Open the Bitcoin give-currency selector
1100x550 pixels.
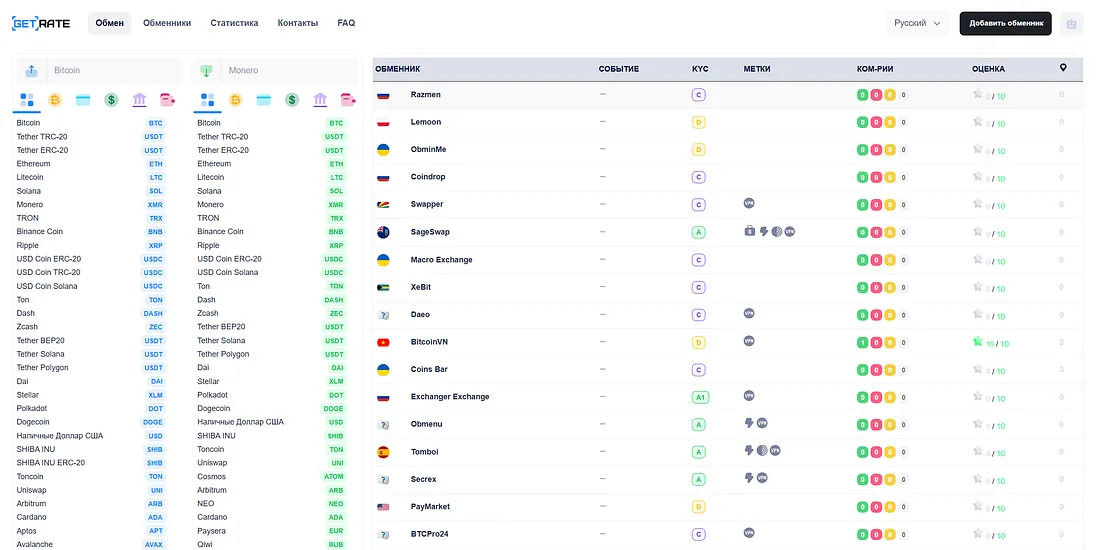pos(100,71)
